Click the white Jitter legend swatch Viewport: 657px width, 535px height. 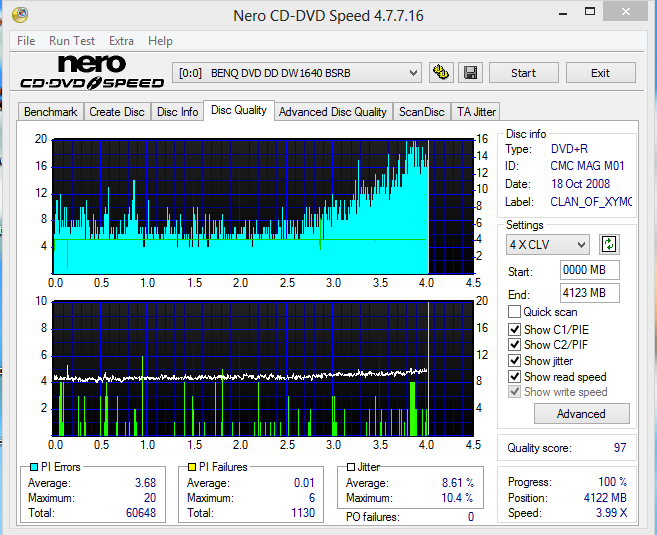(351, 467)
